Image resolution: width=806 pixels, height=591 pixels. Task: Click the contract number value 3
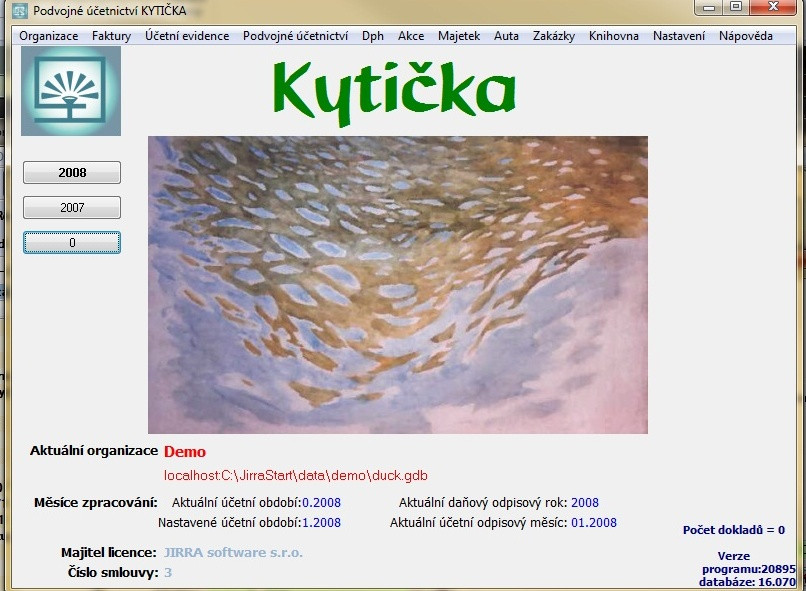[168, 572]
